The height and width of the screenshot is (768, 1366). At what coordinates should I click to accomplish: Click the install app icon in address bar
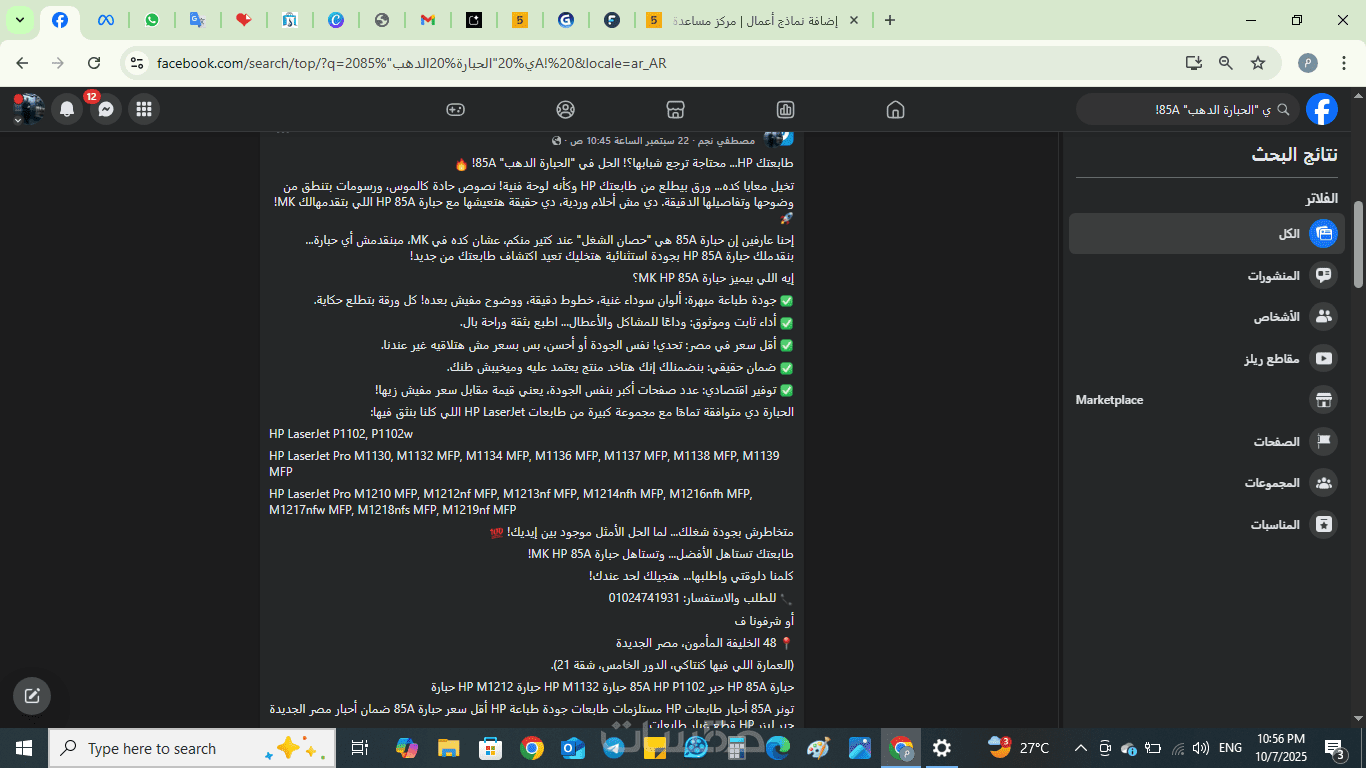tap(1193, 63)
